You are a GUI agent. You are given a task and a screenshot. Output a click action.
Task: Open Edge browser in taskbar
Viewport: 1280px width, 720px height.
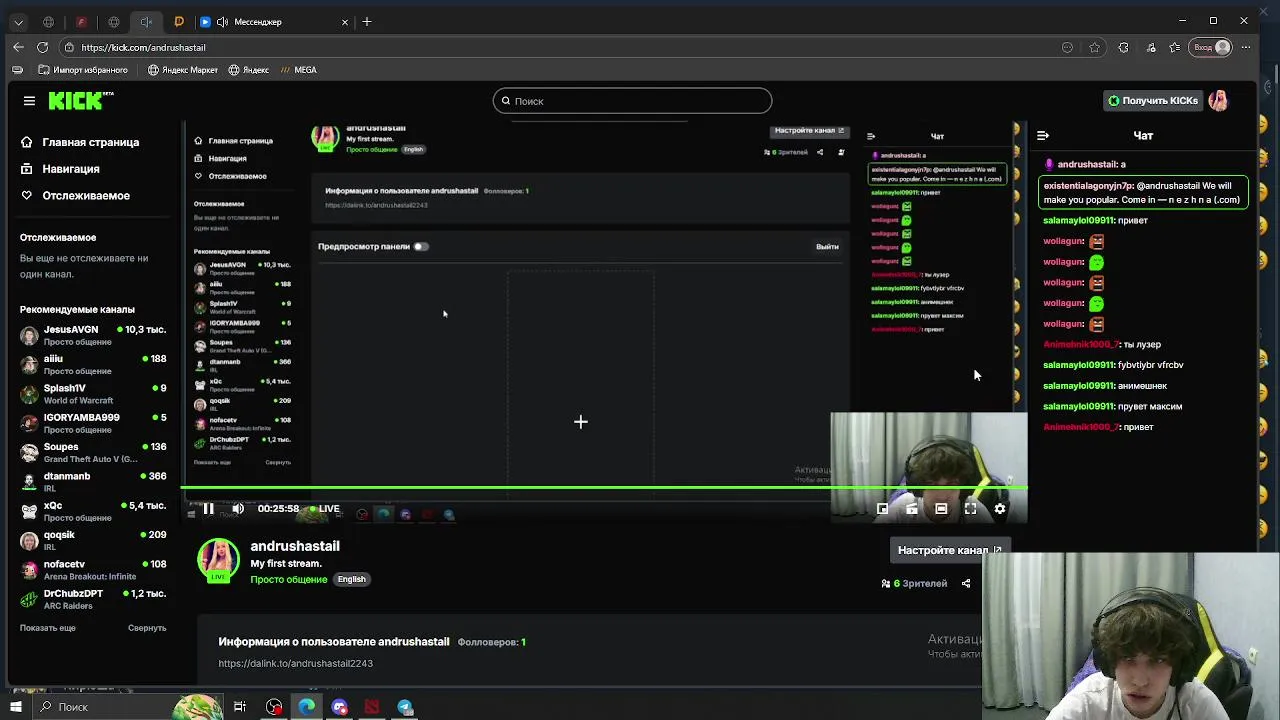[306, 707]
